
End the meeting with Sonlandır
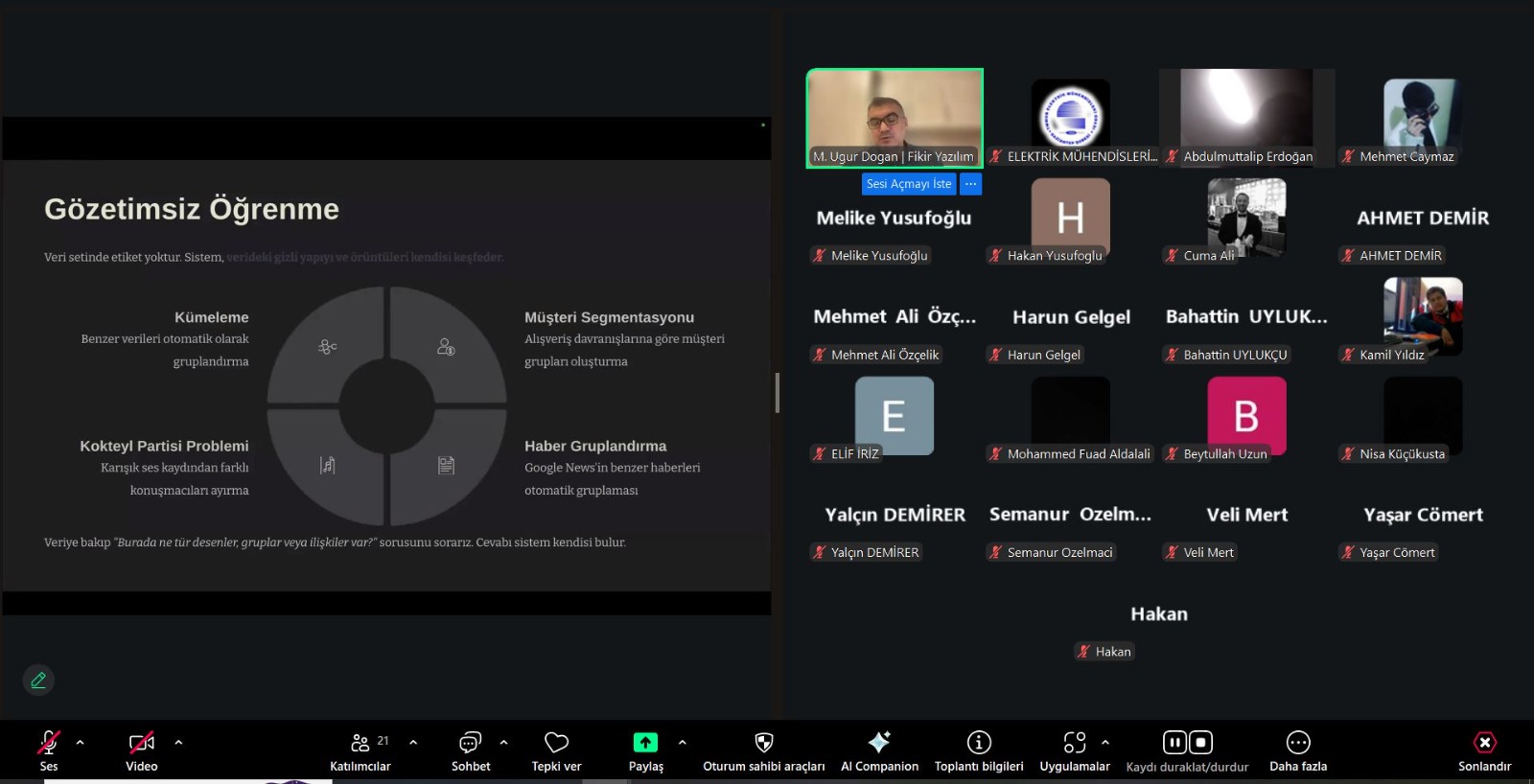click(1484, 744)
